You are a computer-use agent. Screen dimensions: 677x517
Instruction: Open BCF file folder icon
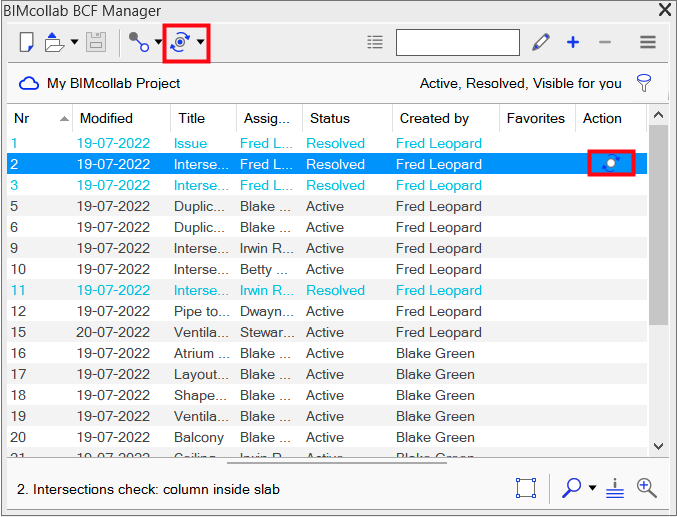pos(54,42)
